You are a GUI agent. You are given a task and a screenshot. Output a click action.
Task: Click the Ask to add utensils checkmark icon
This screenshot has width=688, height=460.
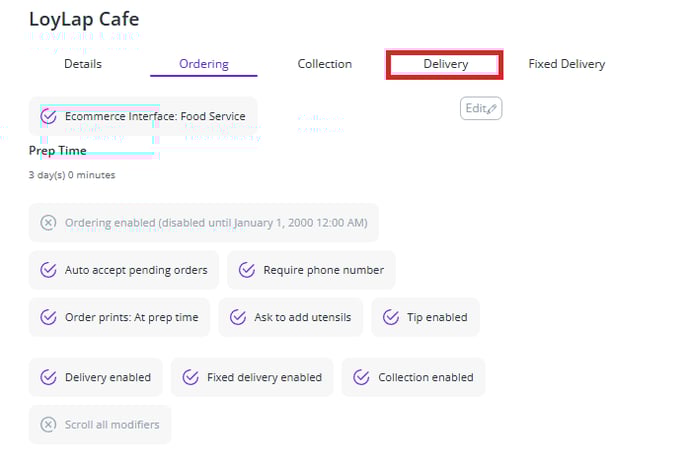[238, 317]
